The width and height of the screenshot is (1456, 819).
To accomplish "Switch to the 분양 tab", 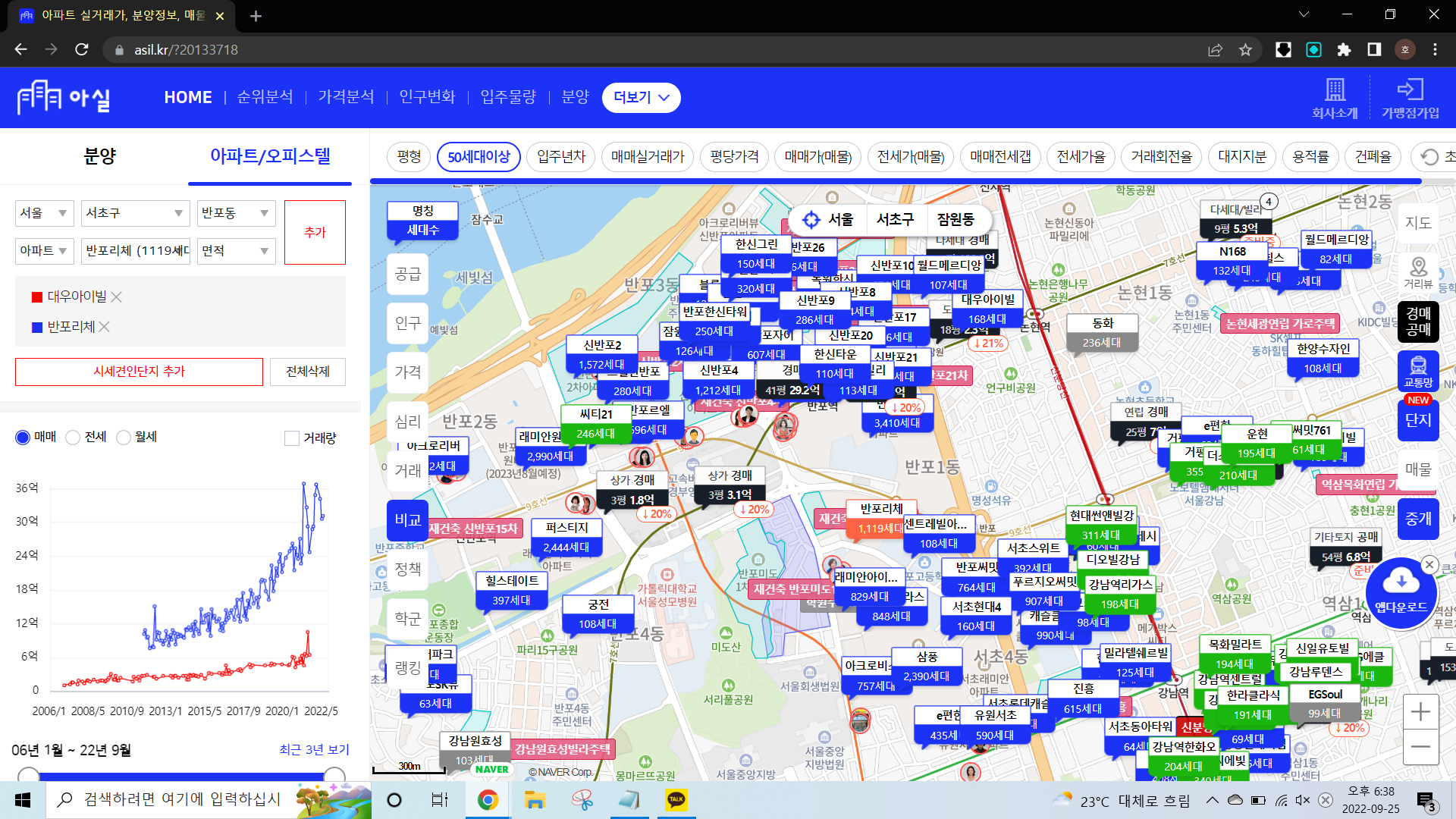I will coord(99,156).
